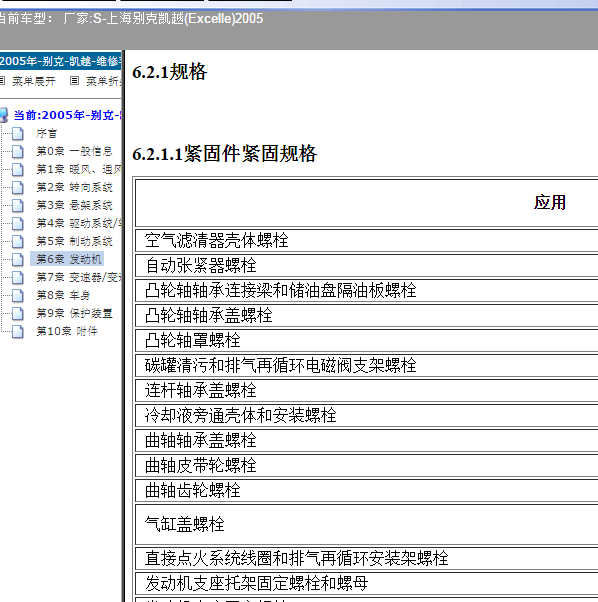Click table row 空气滤清器壳体螺栓
Image resolution: width=598 pixels, height=602 pixels.
coord(367,241)
